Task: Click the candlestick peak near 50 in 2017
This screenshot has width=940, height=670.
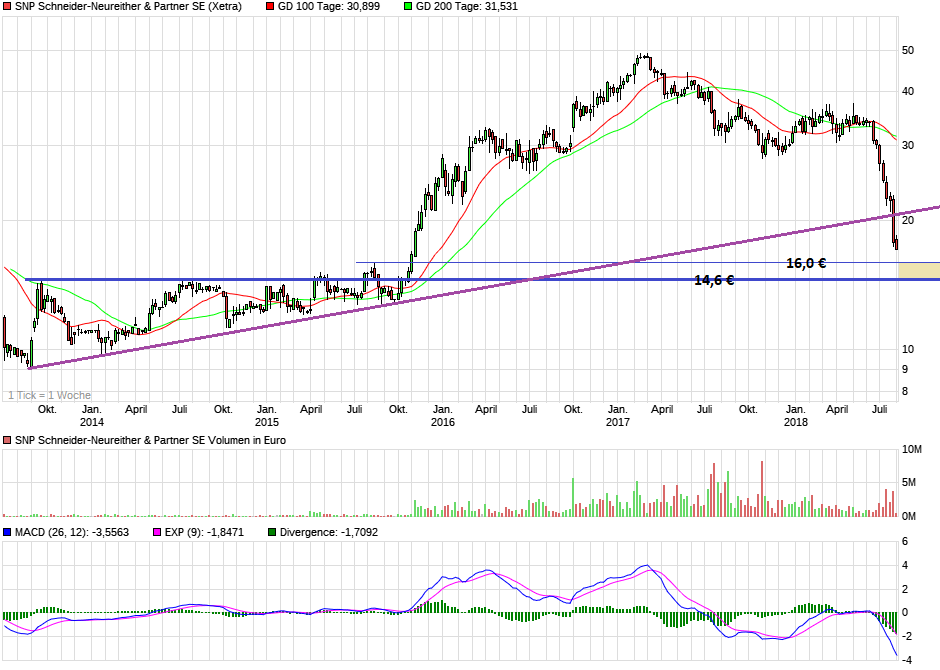Action: (x=643, y=58)
